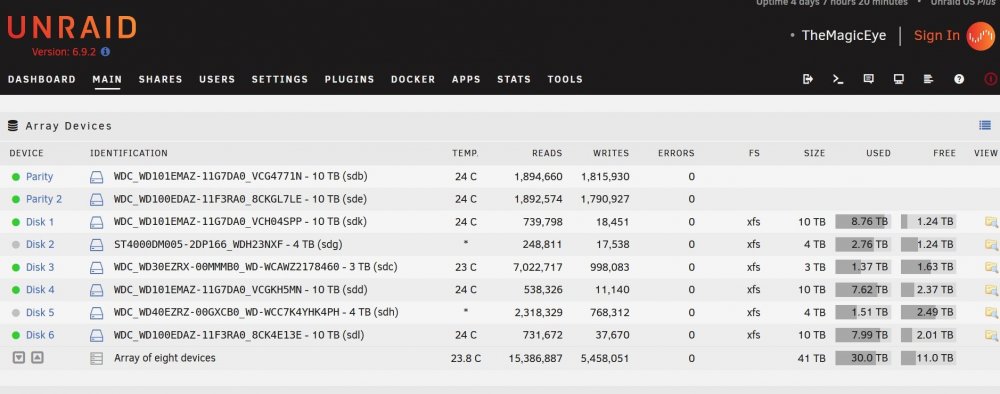The image size is (1000, 394).
Task: Click the Sign In link
Action: (x=936, y=36)
